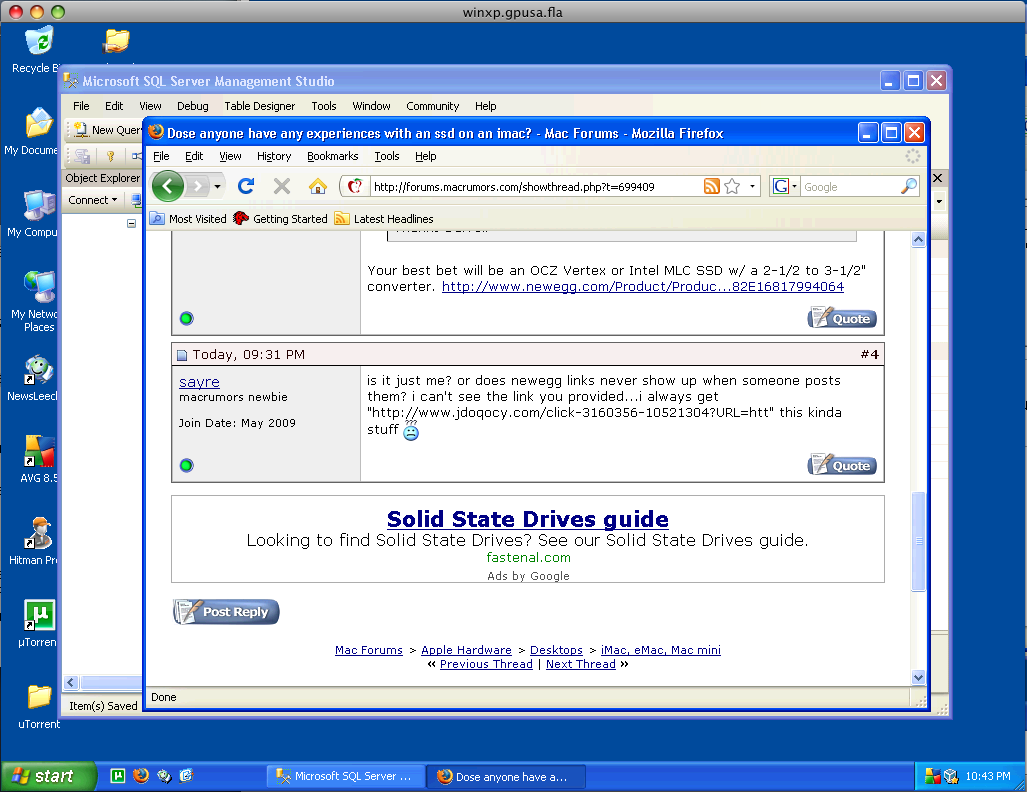Click sayre's green online status icon

187,466
